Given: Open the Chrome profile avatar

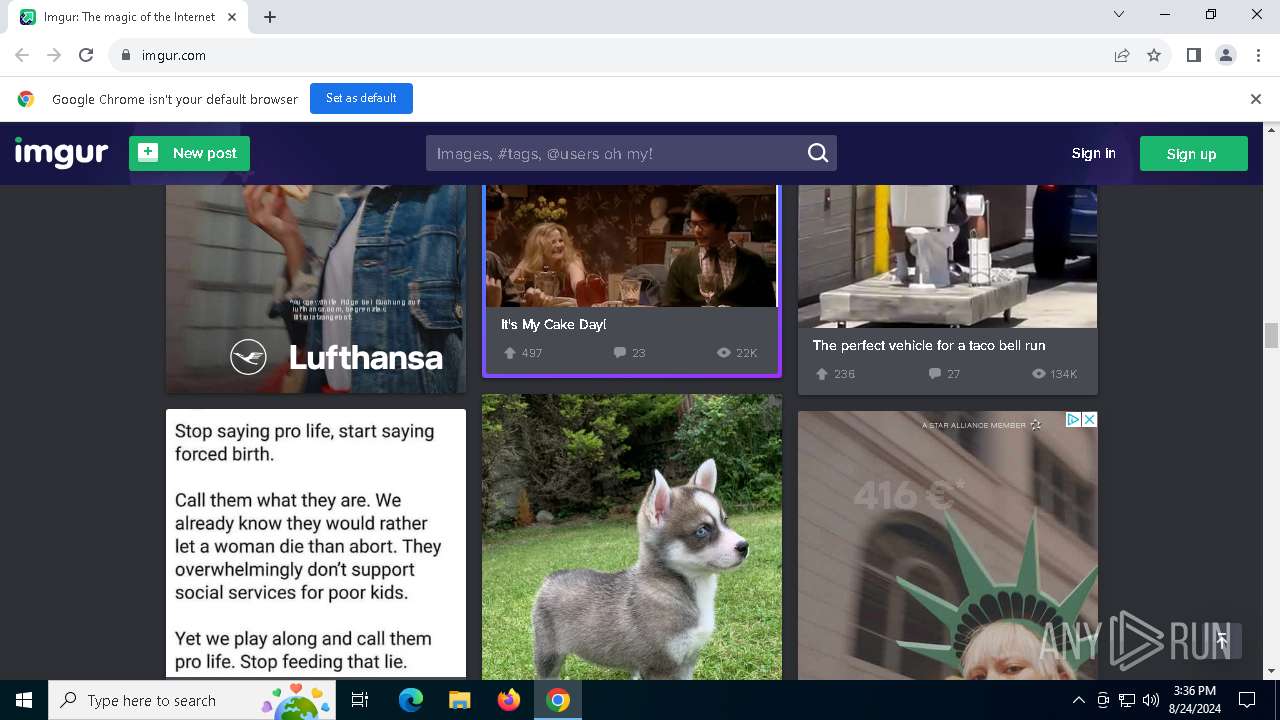Looking at the screenshot, I should pos(1225,56).
